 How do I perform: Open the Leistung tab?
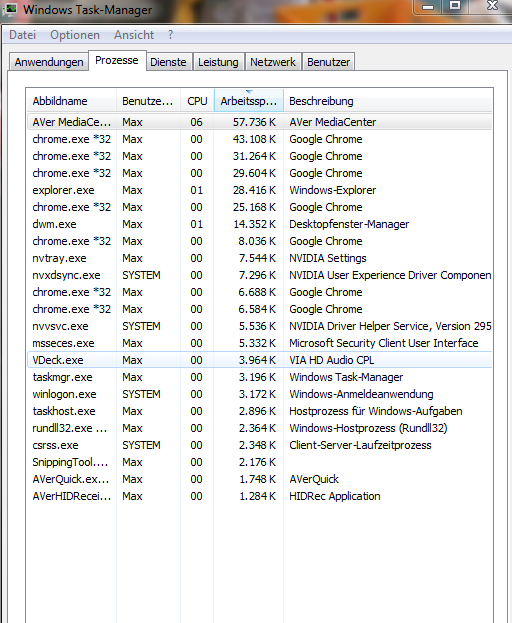(x=218, y=62)
